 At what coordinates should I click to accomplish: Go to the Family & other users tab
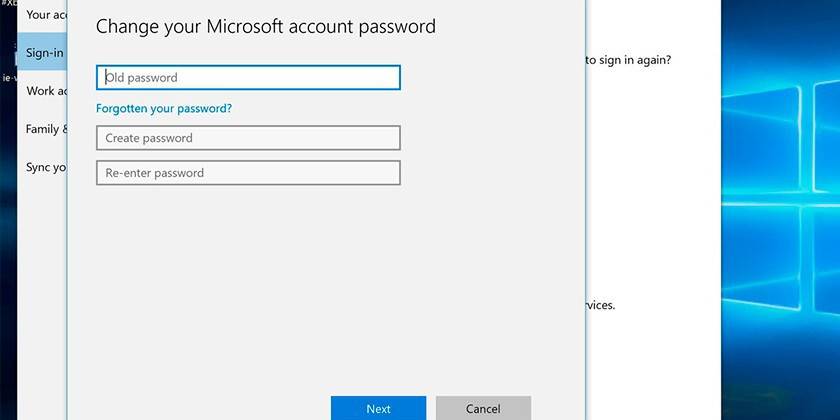point(46,129)
